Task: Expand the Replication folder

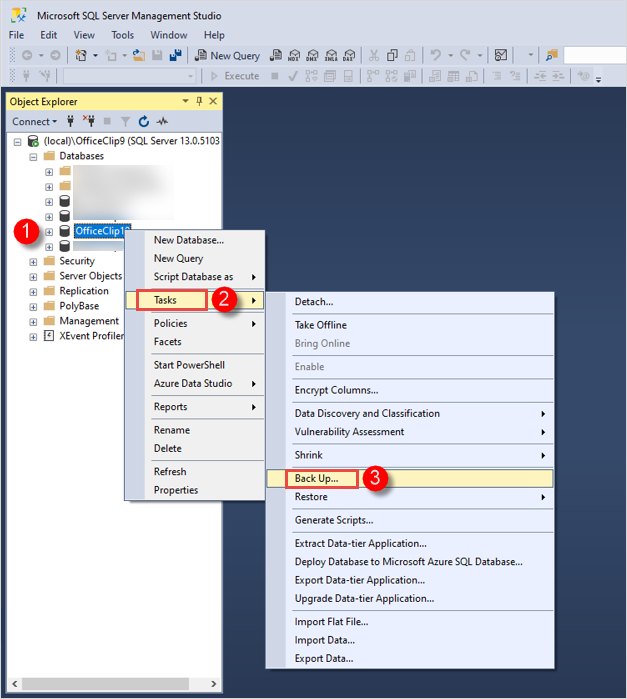Action: pos(33,292)
